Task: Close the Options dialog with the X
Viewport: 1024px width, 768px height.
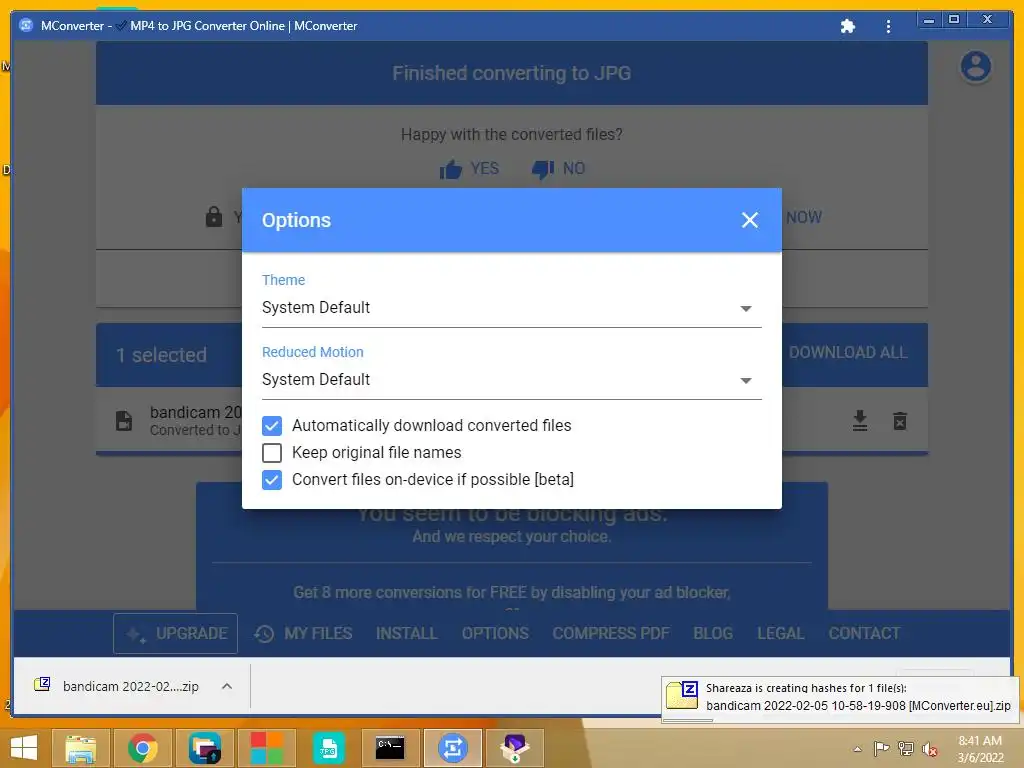Action: 750,220
